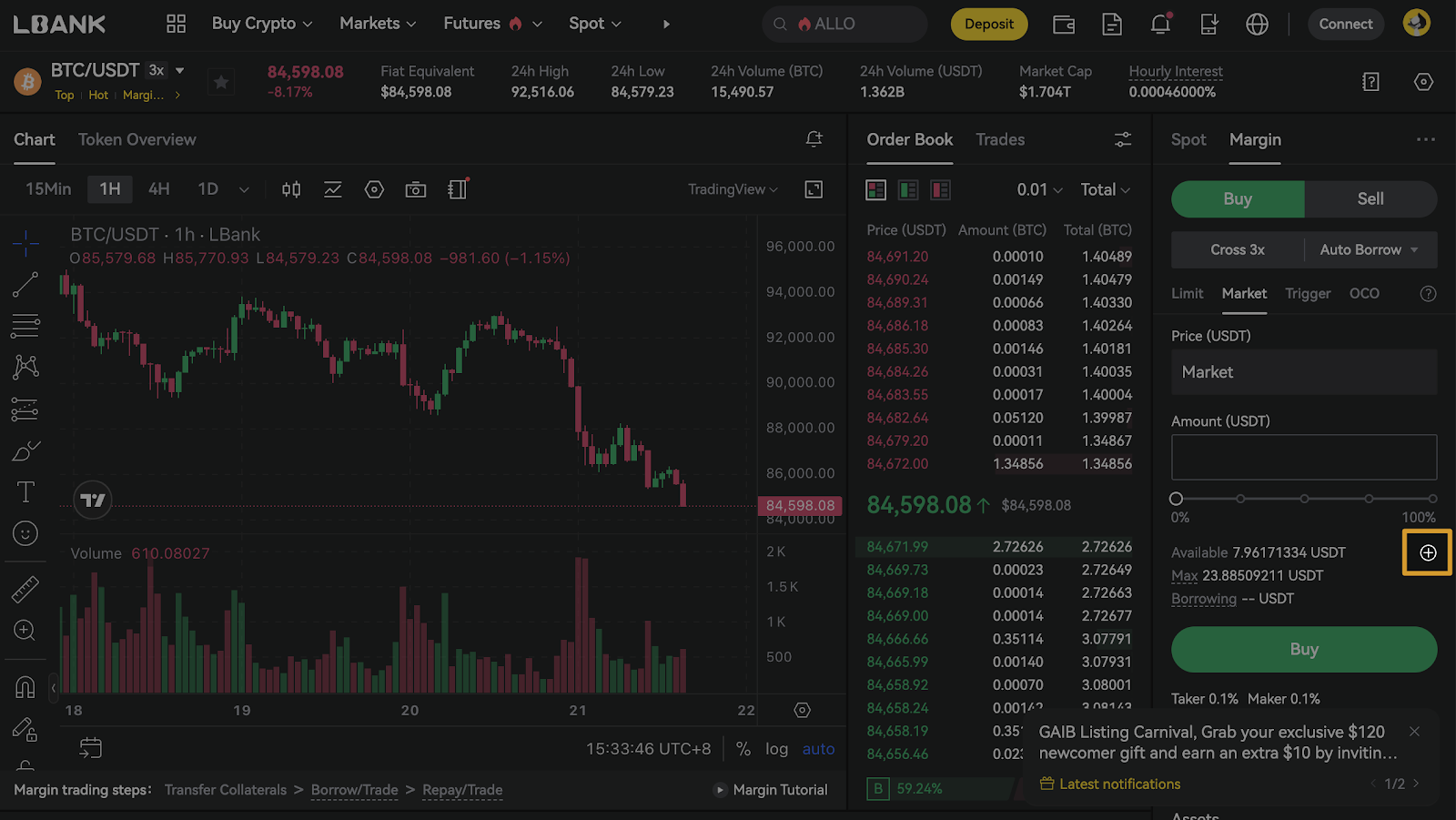Click the yellow Deposit button
This screenshot has height=820, width=1456.
(x=988, y=25)
